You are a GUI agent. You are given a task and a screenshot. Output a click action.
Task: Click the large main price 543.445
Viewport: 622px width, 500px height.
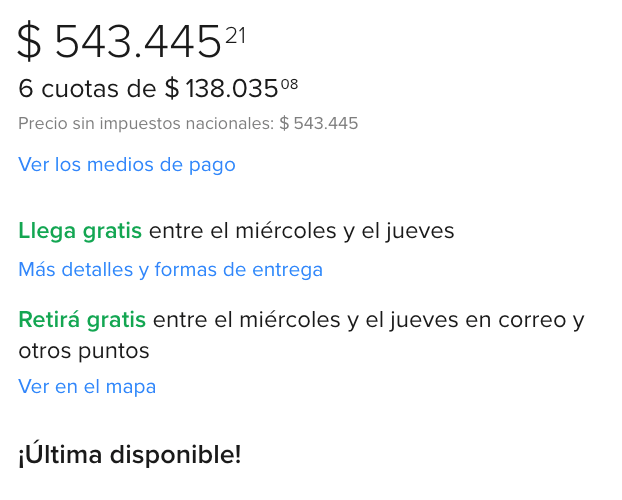[x=137, y=43]
